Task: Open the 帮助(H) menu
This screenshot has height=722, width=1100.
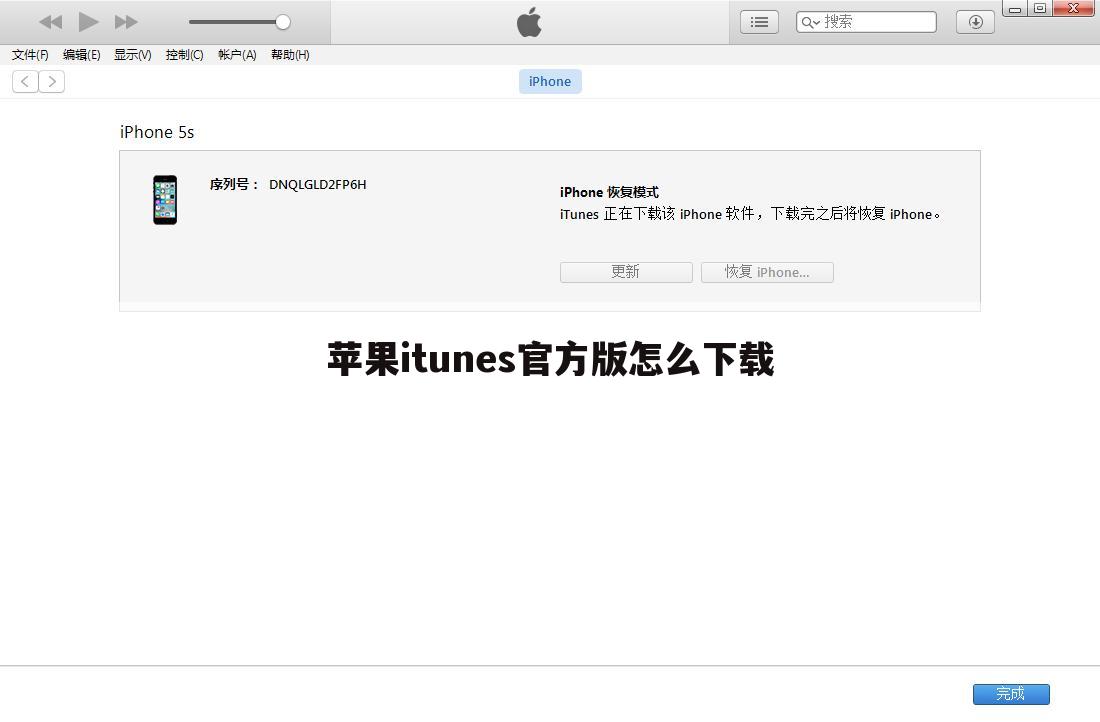Action: click(290, 55)
